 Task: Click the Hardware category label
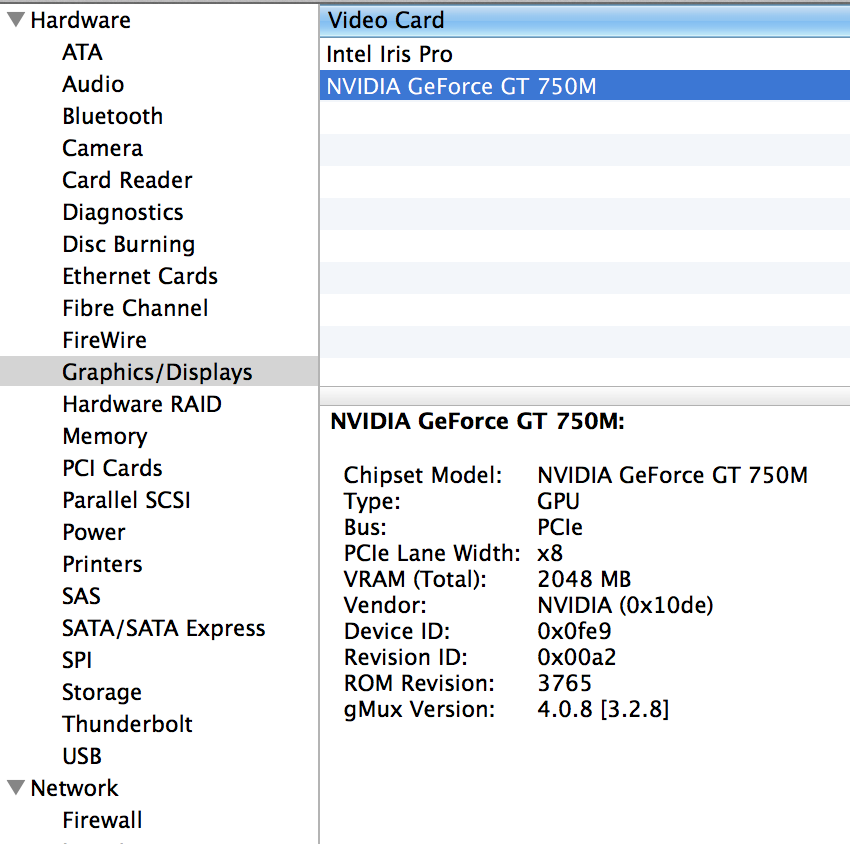pyautogui.click(x=81, y=20)
